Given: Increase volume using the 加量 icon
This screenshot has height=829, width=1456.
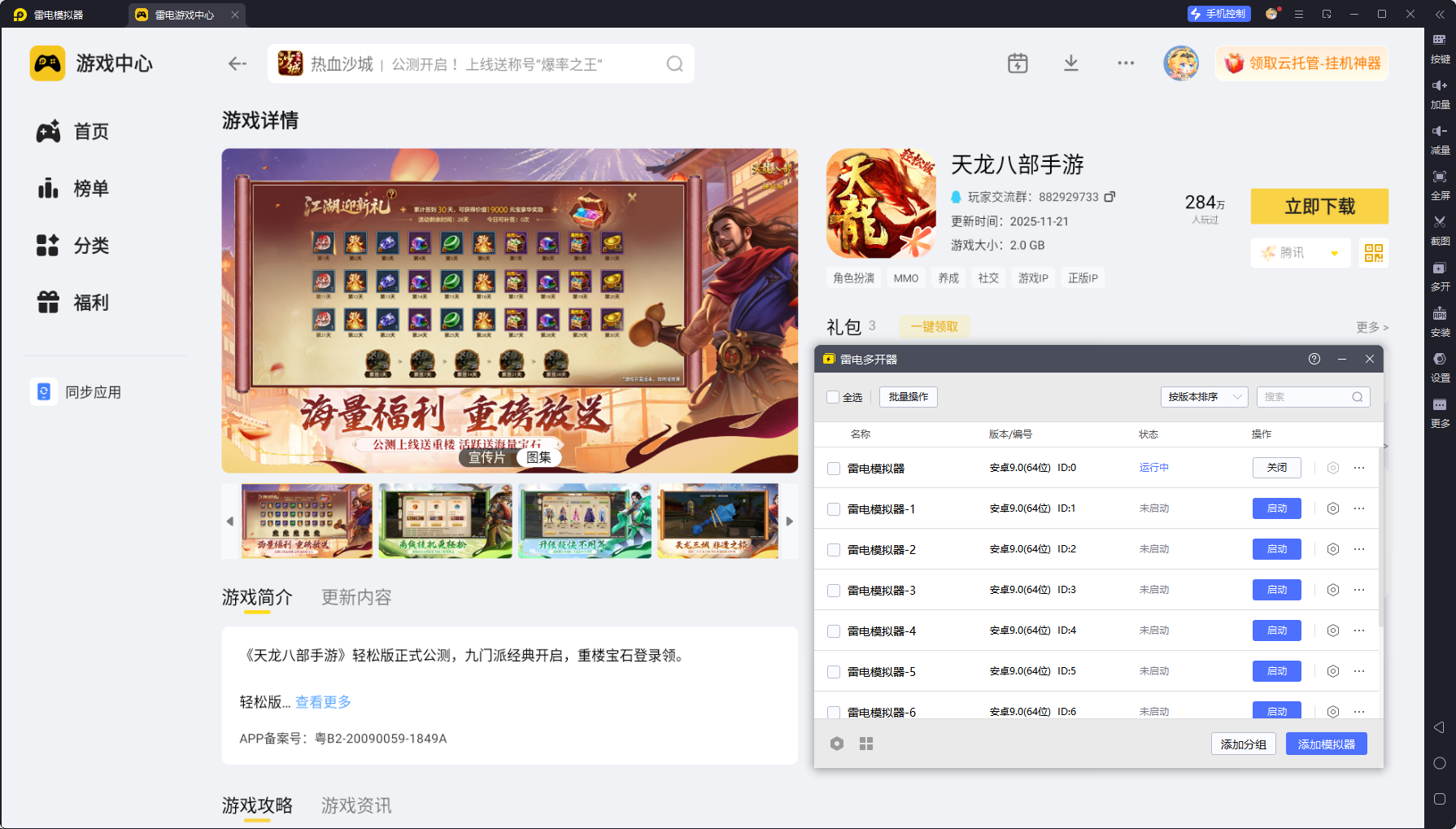Looking at the screenshot, I should click(x=1439, y=94).
